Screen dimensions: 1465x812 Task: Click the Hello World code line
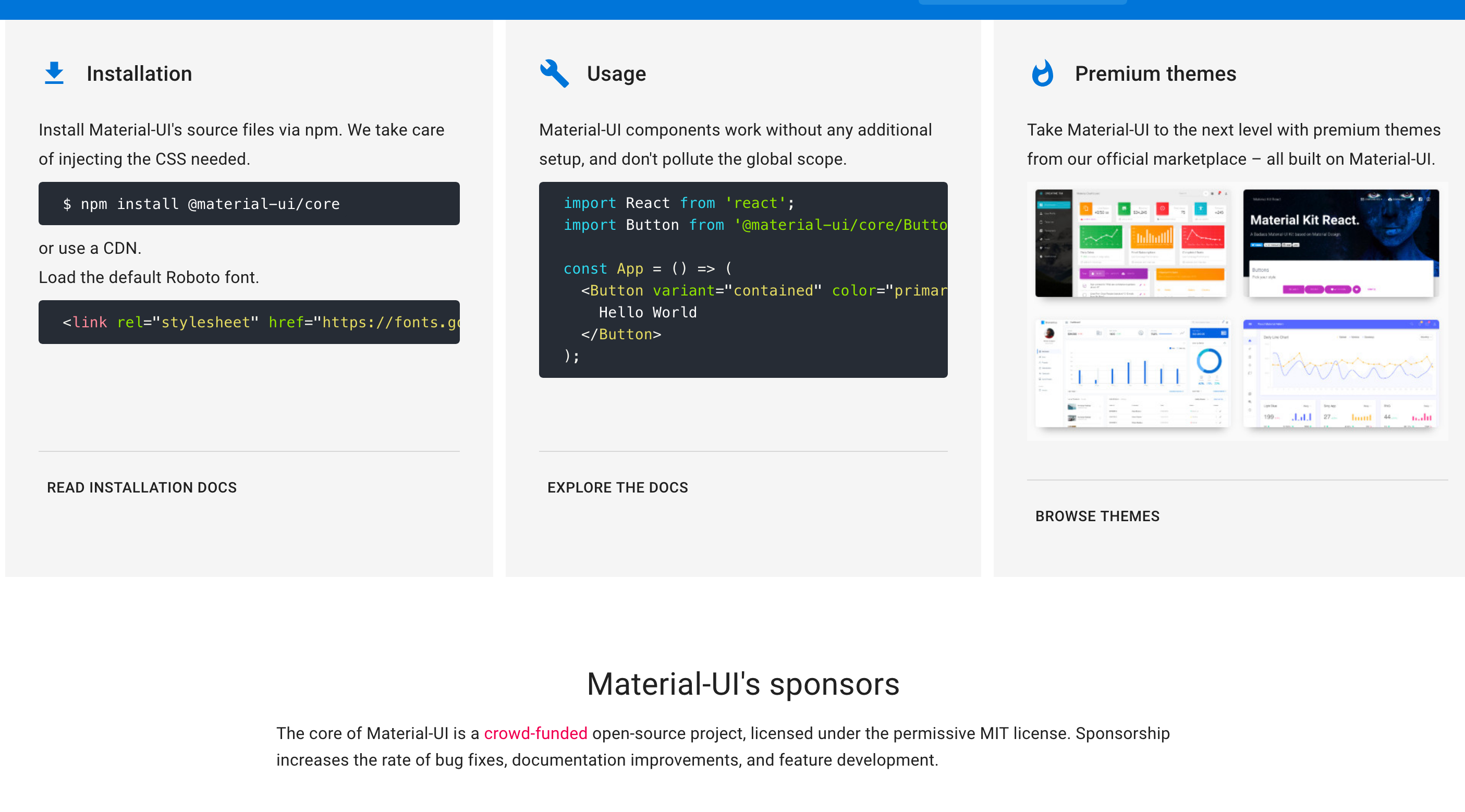[647, 312]
